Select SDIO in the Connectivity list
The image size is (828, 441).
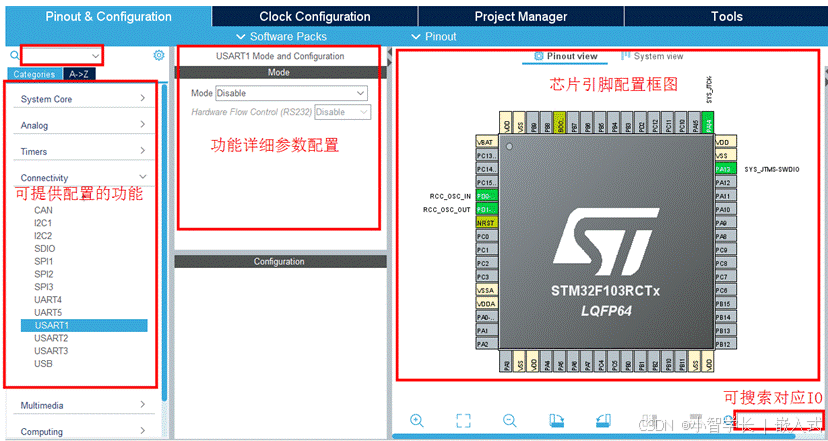(44, 248)
